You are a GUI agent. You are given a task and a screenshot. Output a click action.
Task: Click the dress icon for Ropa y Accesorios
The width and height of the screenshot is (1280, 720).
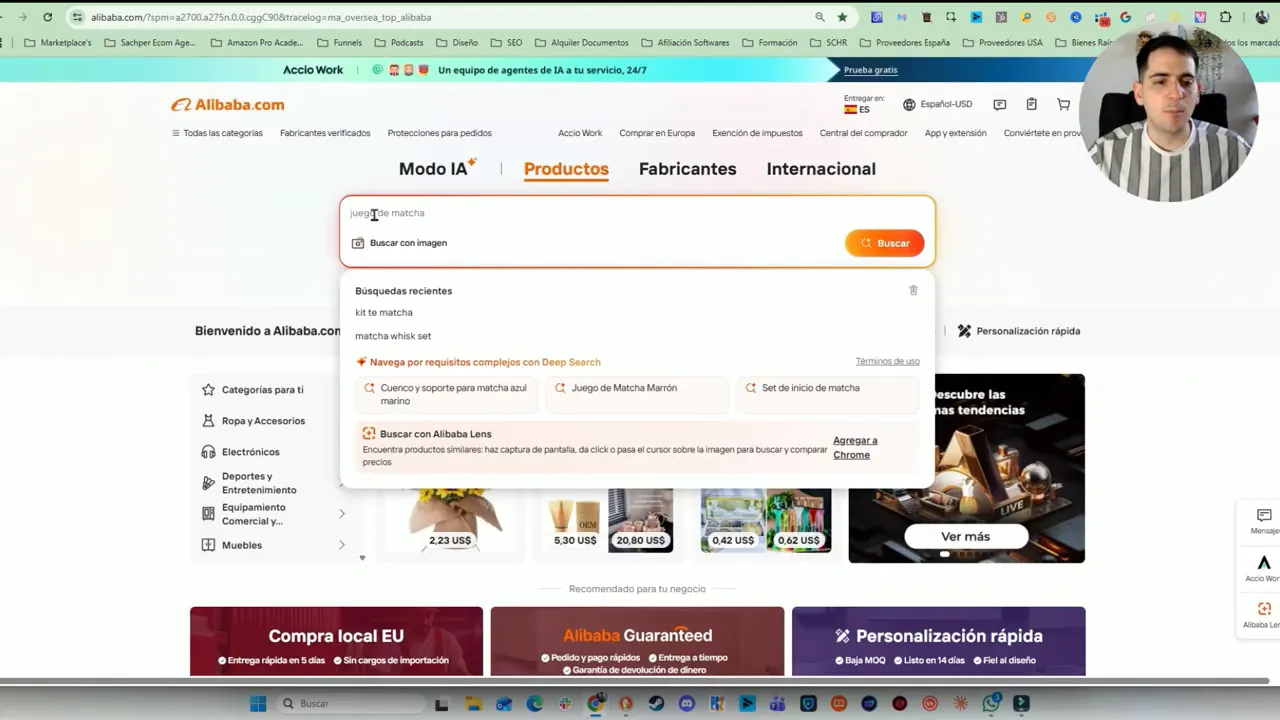tap(208, 421)
